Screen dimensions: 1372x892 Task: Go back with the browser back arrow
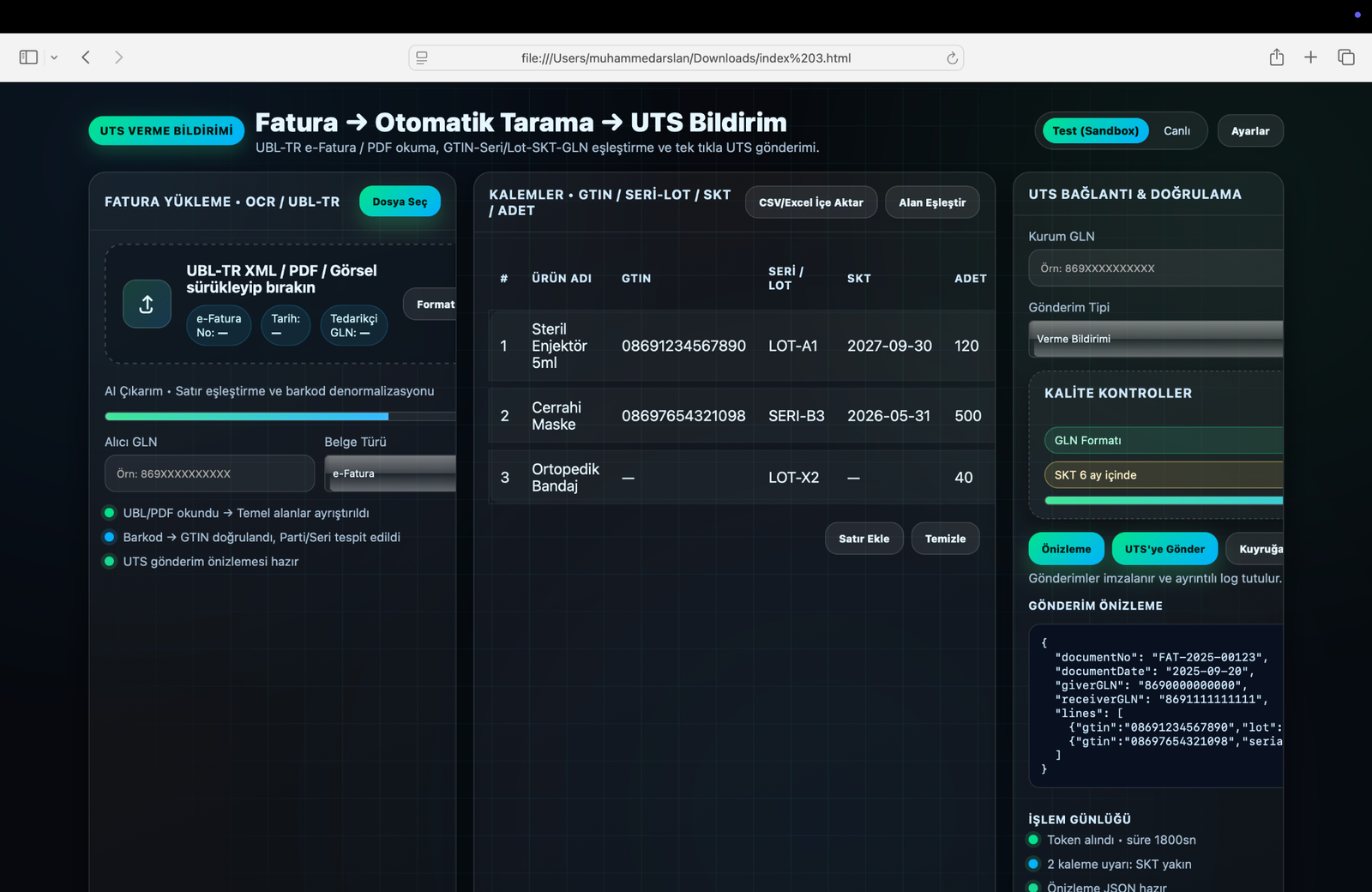(86, 57)
